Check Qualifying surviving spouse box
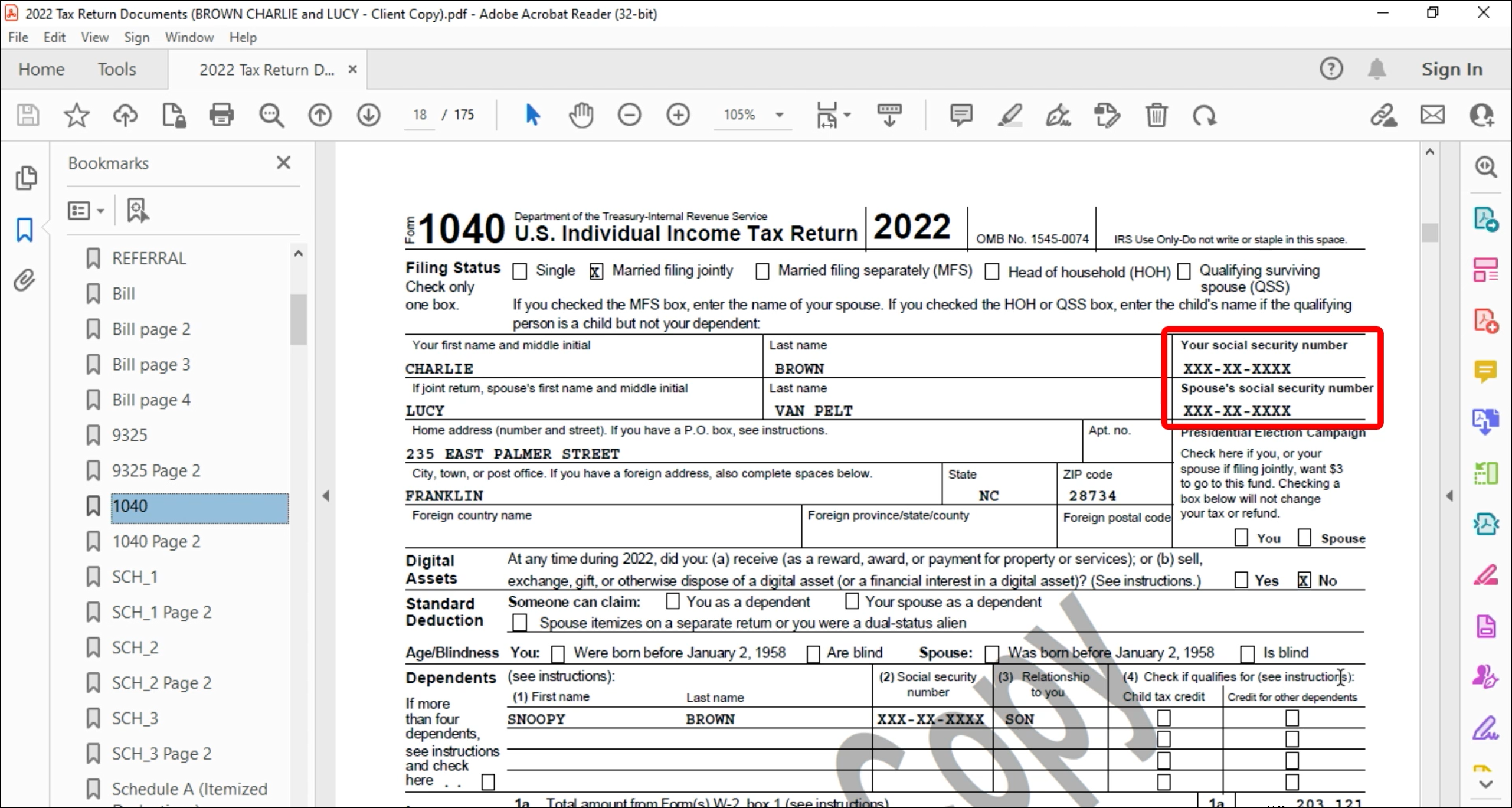The width and height of the screenshot is (1512, 808). 1184,271
